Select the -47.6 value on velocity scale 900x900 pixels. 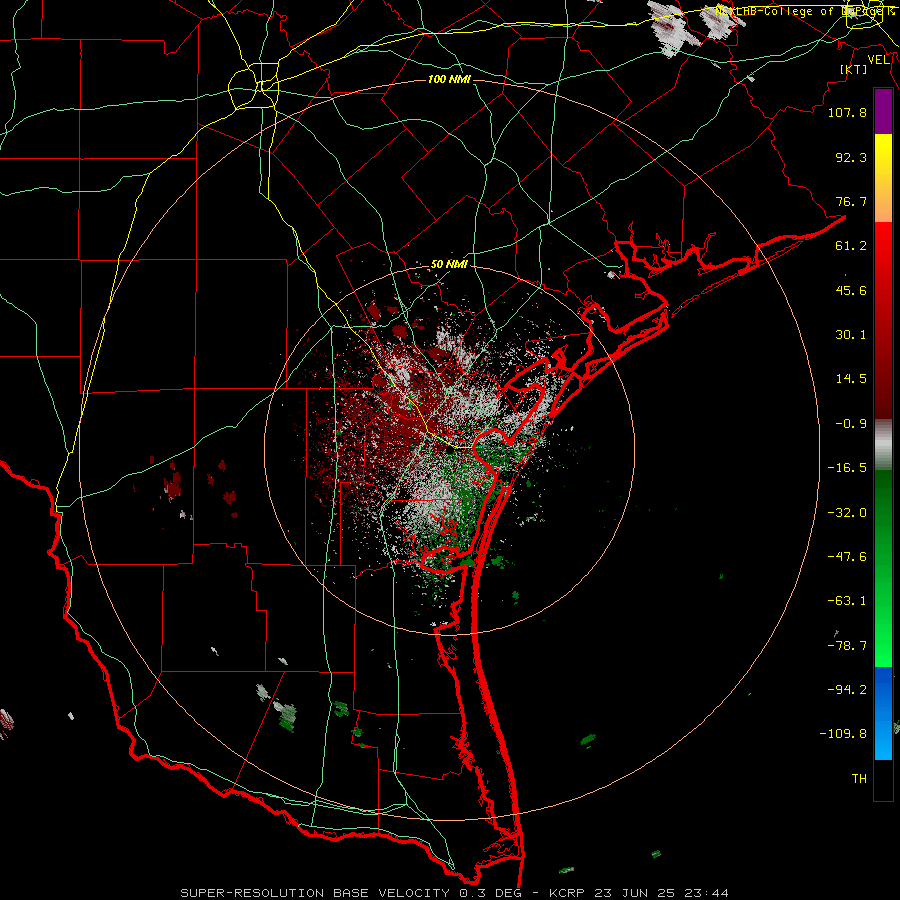[x=847, y=557]
